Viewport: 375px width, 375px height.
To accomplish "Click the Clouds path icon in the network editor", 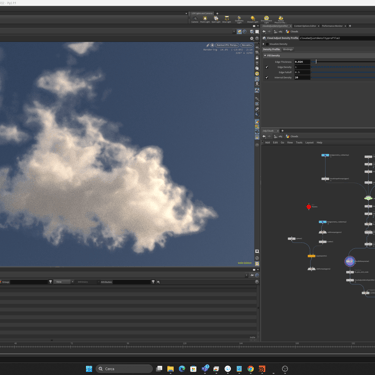I will (287, 136).
